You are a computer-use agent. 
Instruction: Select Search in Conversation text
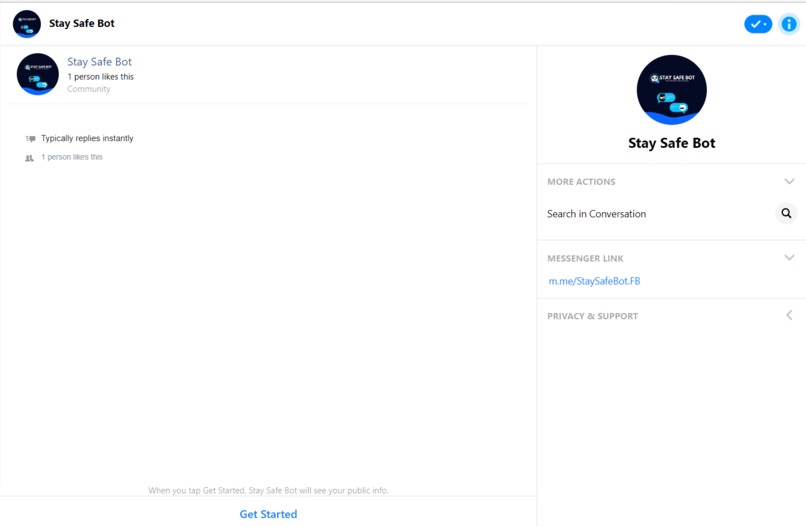(x=596, y=214)
